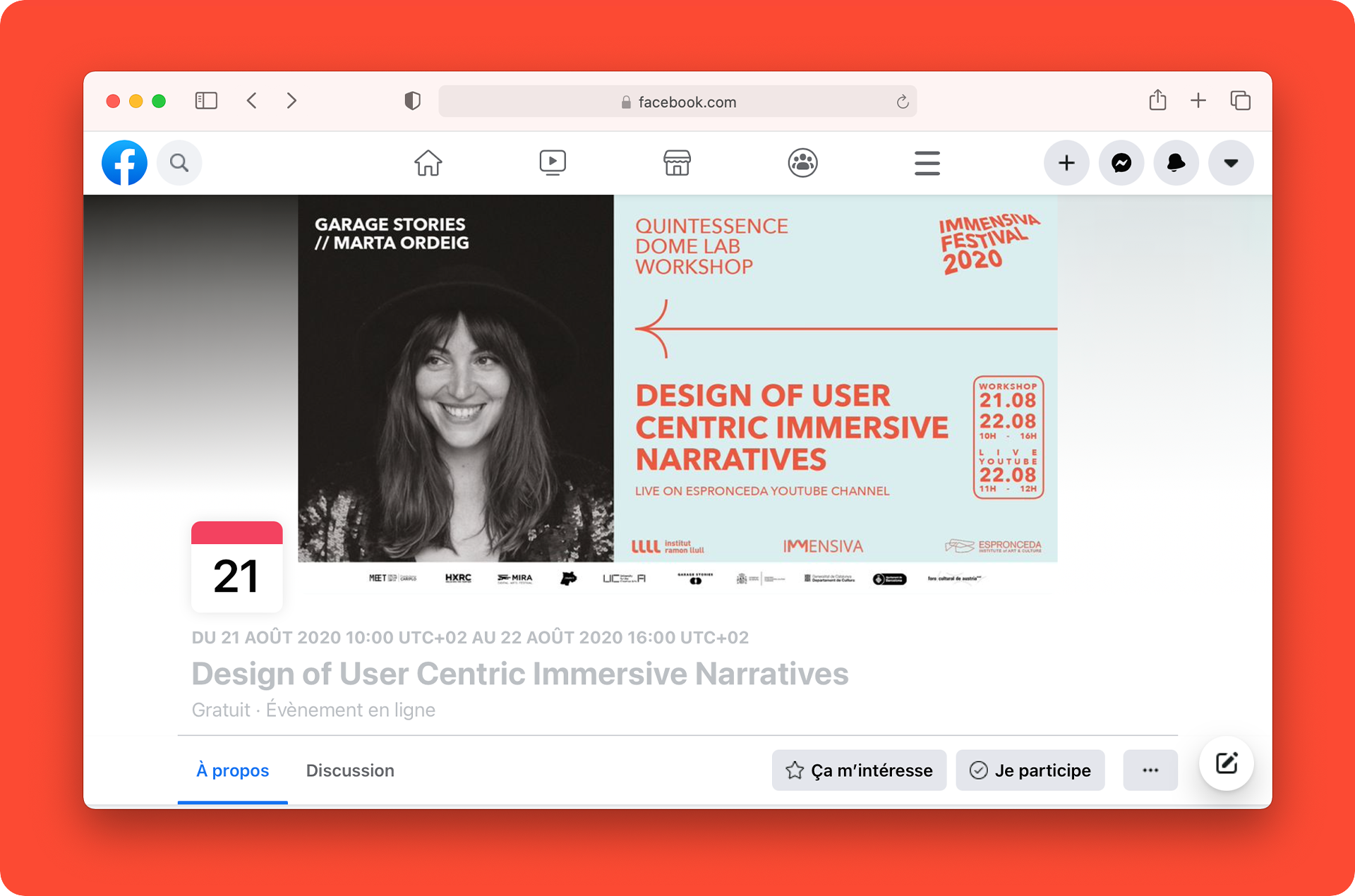
Task: Go forward in Safari history
Action: [291, 101]
